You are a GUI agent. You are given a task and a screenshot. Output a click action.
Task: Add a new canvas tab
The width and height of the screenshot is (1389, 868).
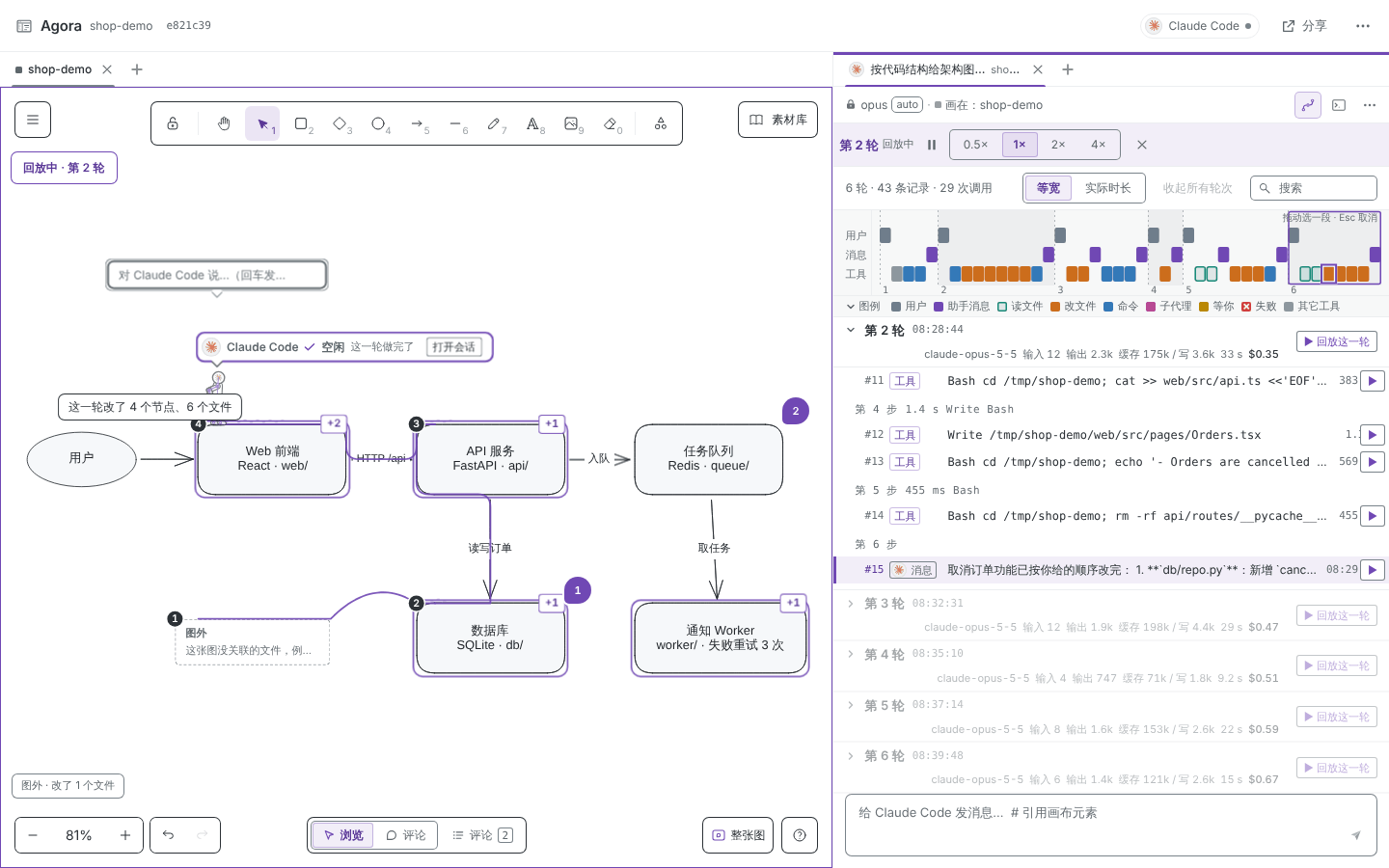pyautogui.click(x=137, y=69)
